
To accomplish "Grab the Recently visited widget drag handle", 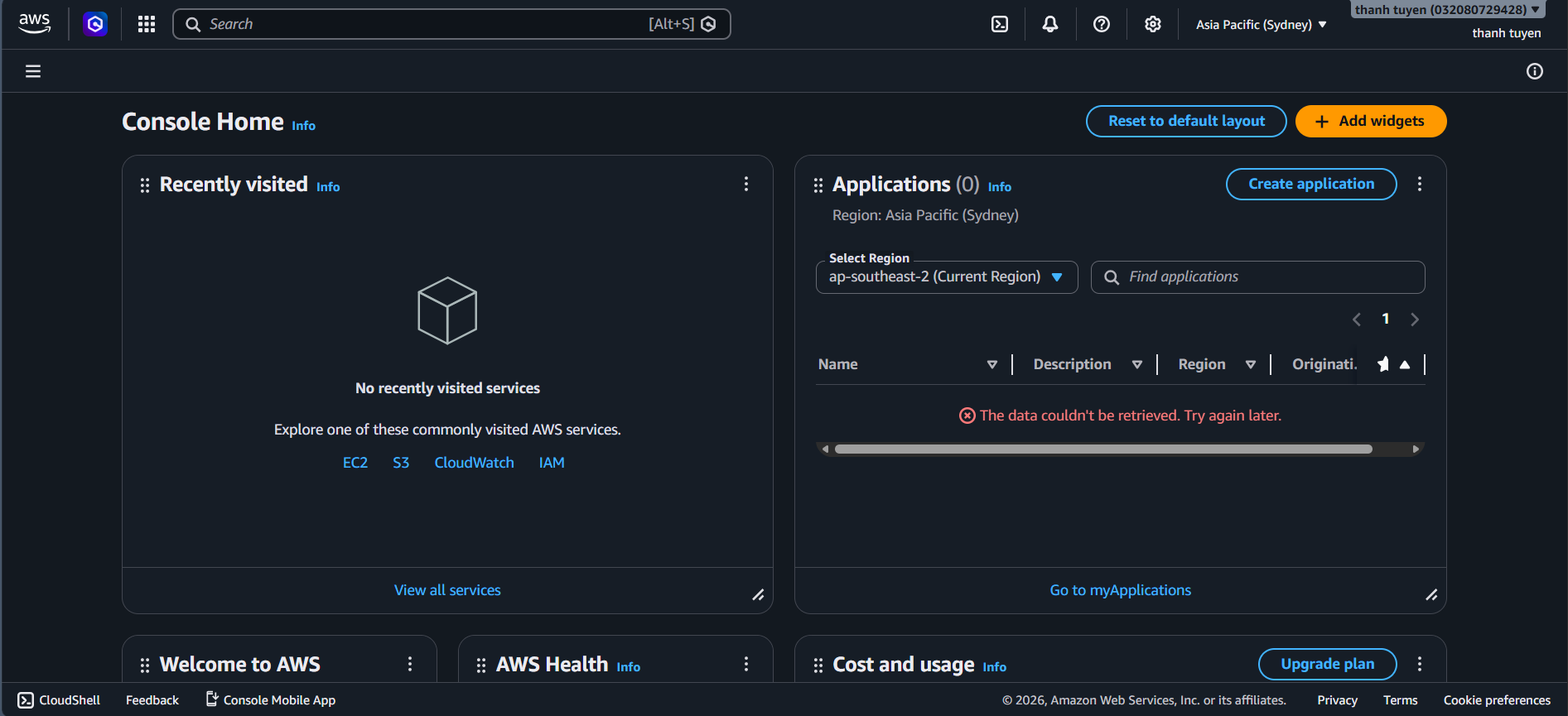I will [145, 185].
